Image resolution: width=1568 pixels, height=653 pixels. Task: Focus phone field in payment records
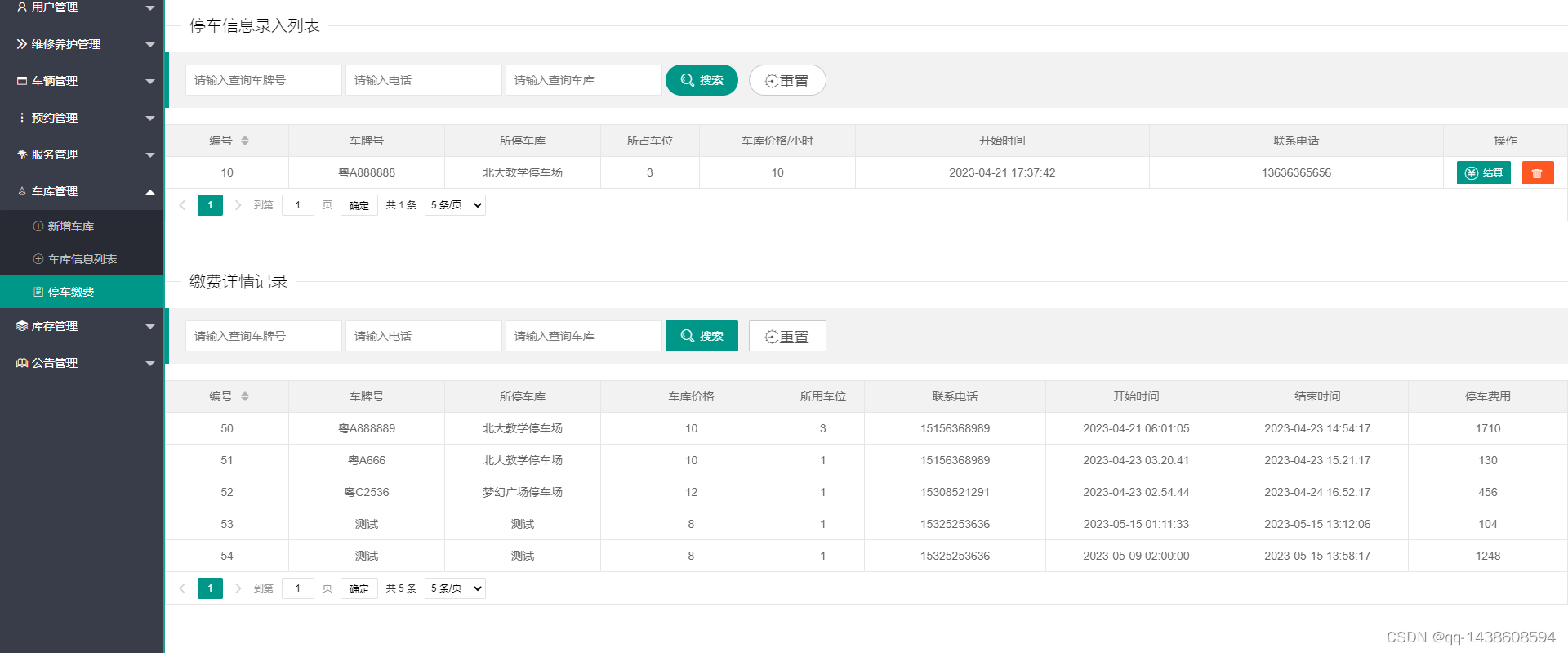click(424, 336)
